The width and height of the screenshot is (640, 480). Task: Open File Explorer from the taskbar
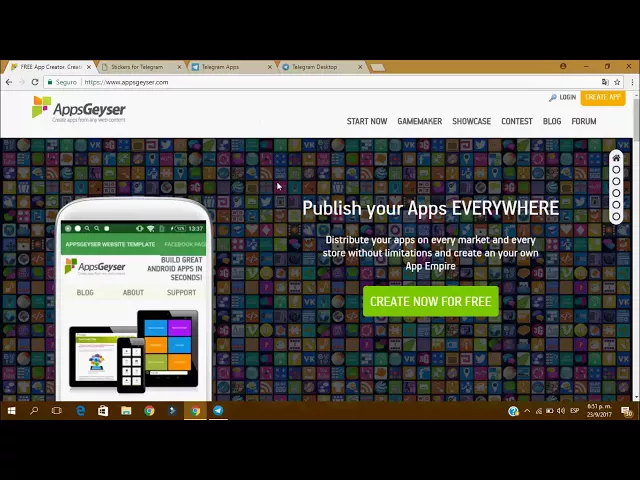[126, 411]
